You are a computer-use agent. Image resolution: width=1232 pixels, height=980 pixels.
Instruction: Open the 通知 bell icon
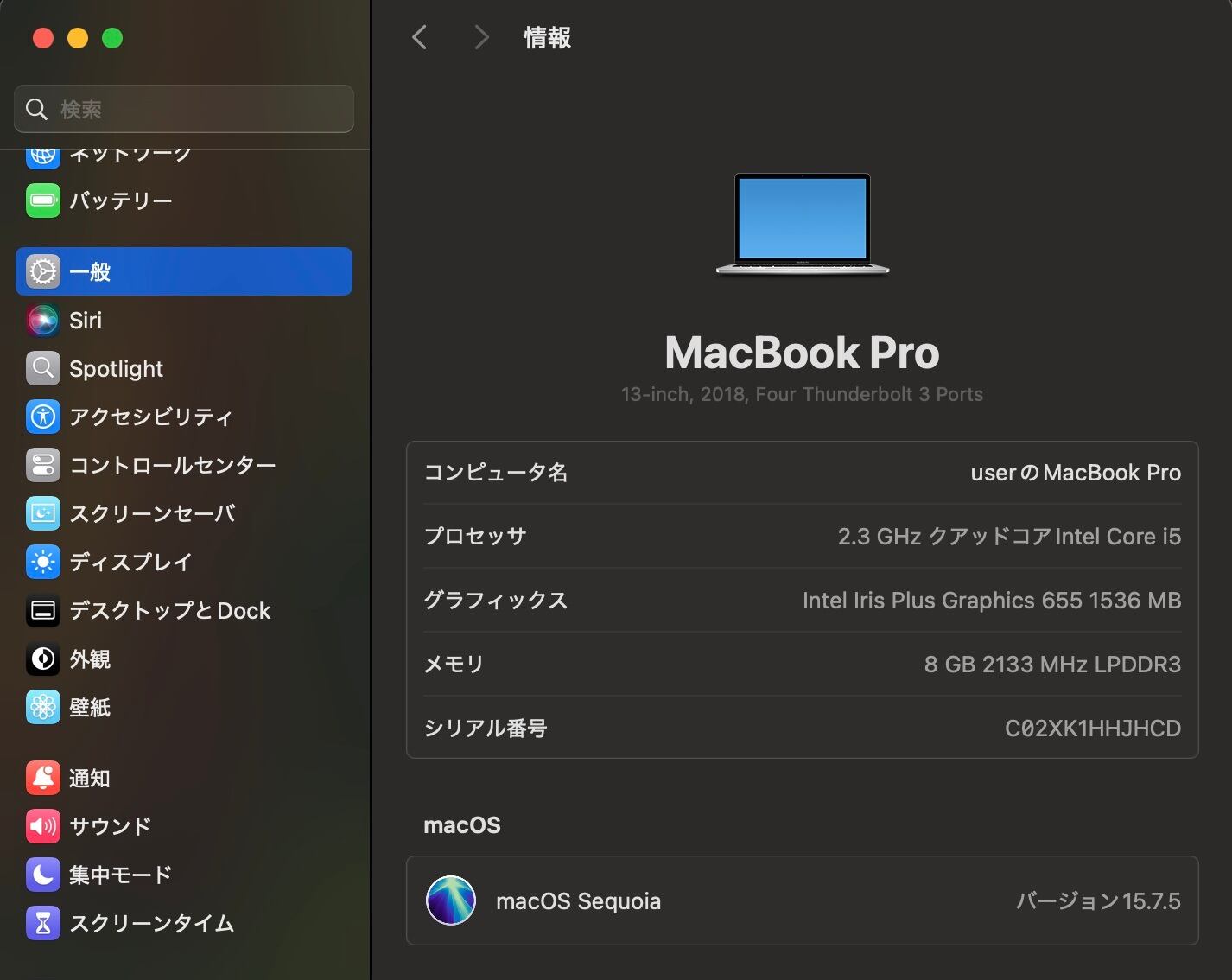pyautogui.click(x=42, y=779)
